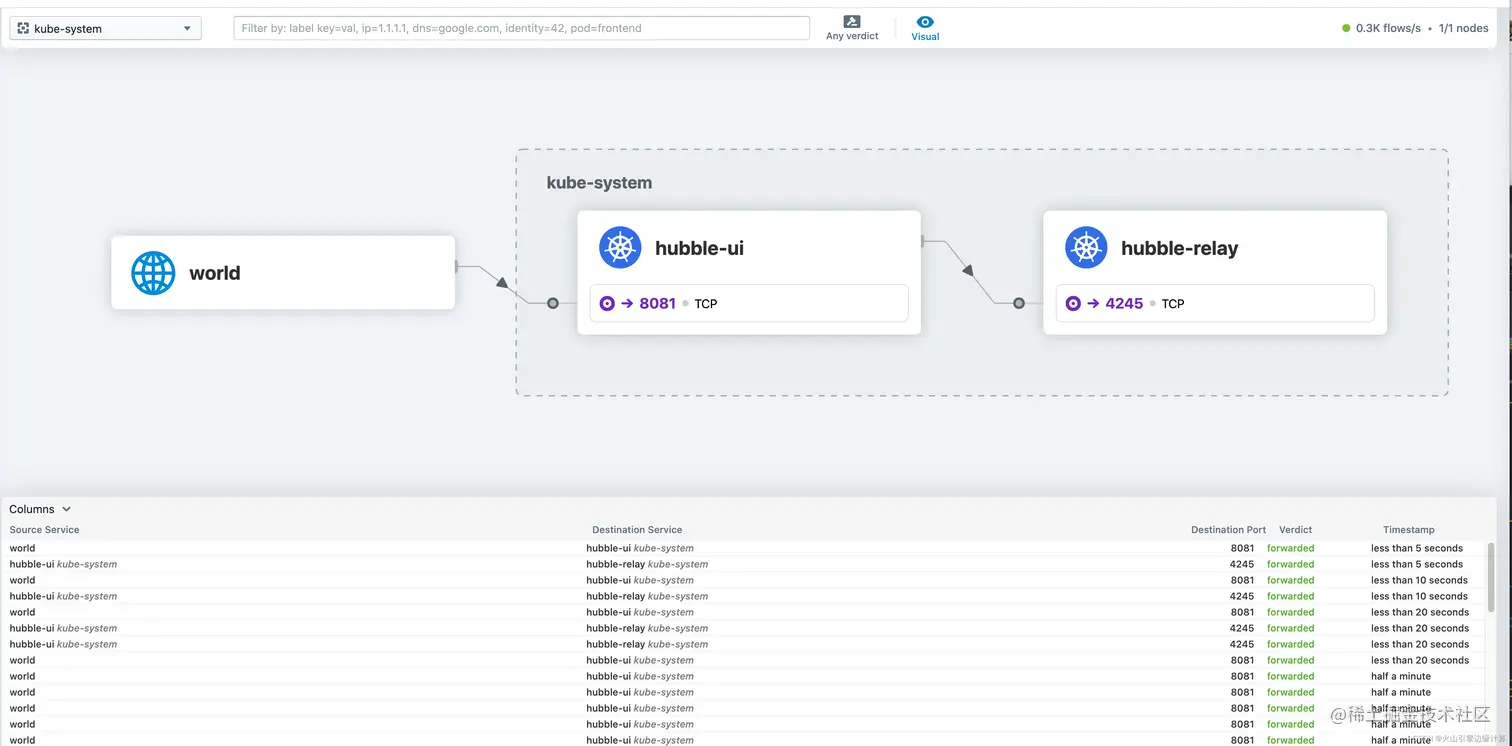Click the Source Service column header
1512x746 pixels.
click(x=44, y=530)
